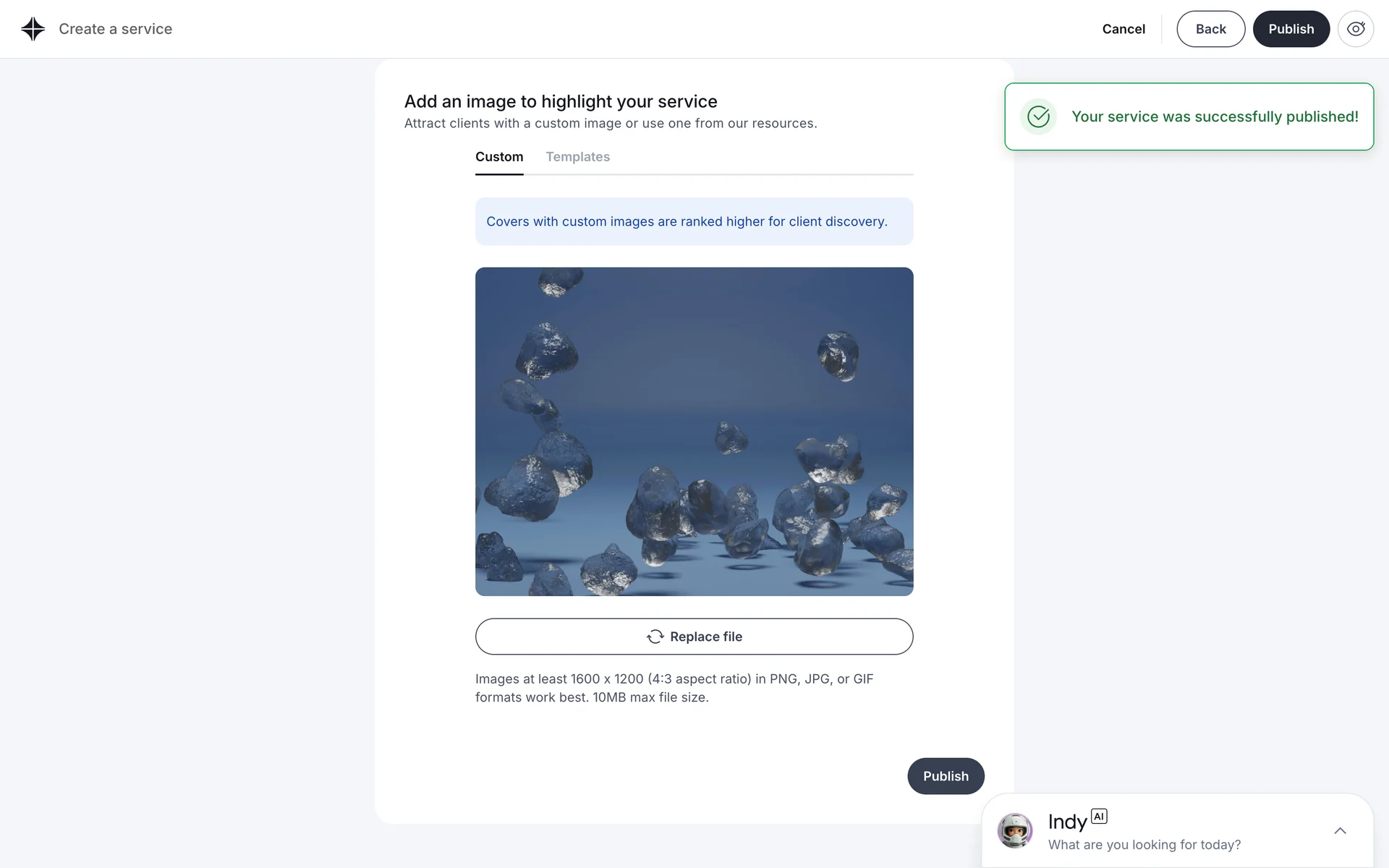Select the Custom tab
The height and width of the screenshot is (868, 1389).
point(499,157)
